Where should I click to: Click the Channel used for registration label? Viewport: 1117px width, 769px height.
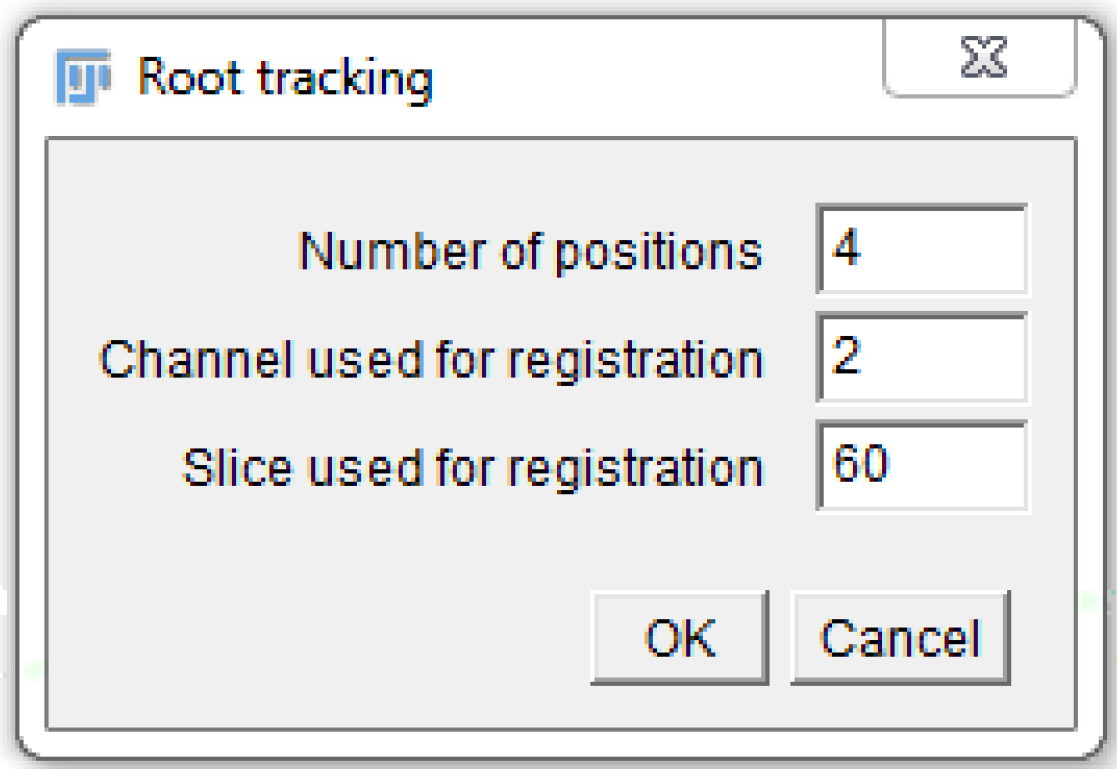pos(430,360)
